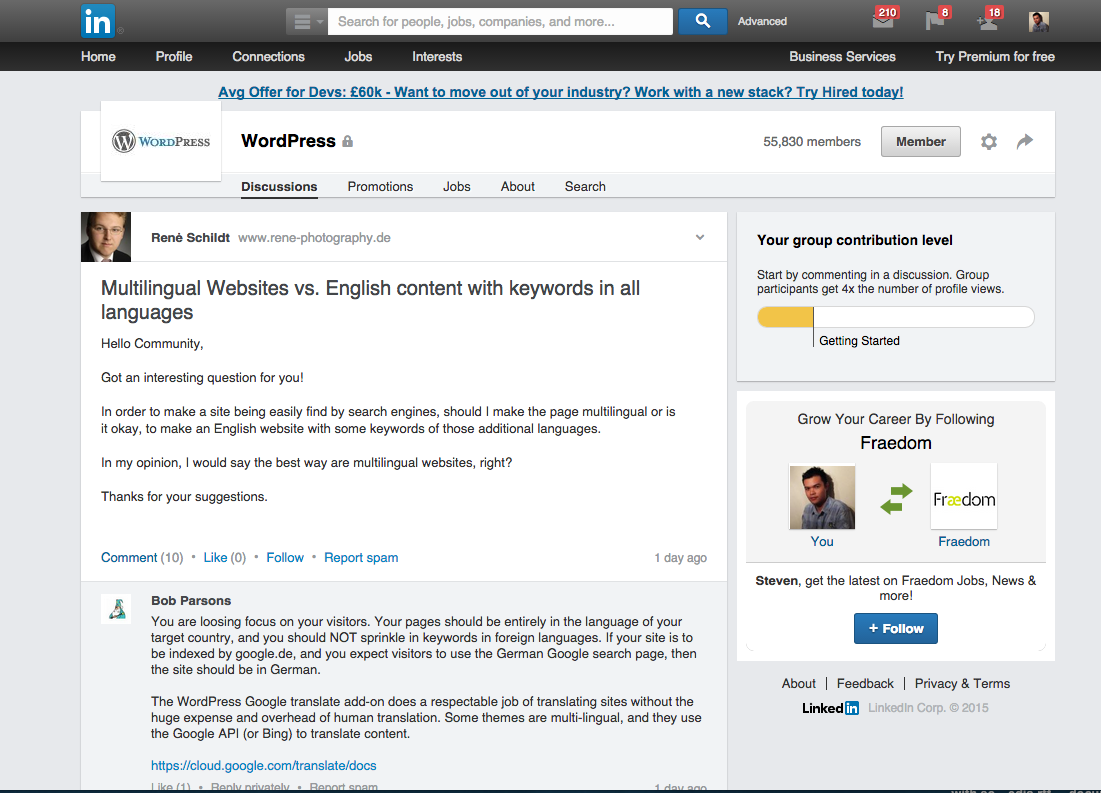
Task: Click the share group arrow icon
Action: (x=1025, y=141)
